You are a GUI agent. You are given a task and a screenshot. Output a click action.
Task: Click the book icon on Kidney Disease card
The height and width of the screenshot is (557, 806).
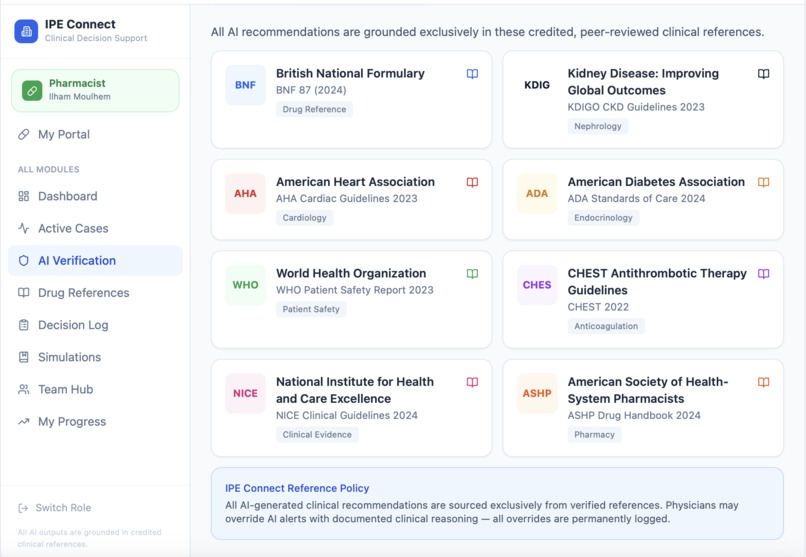point(764,74)
